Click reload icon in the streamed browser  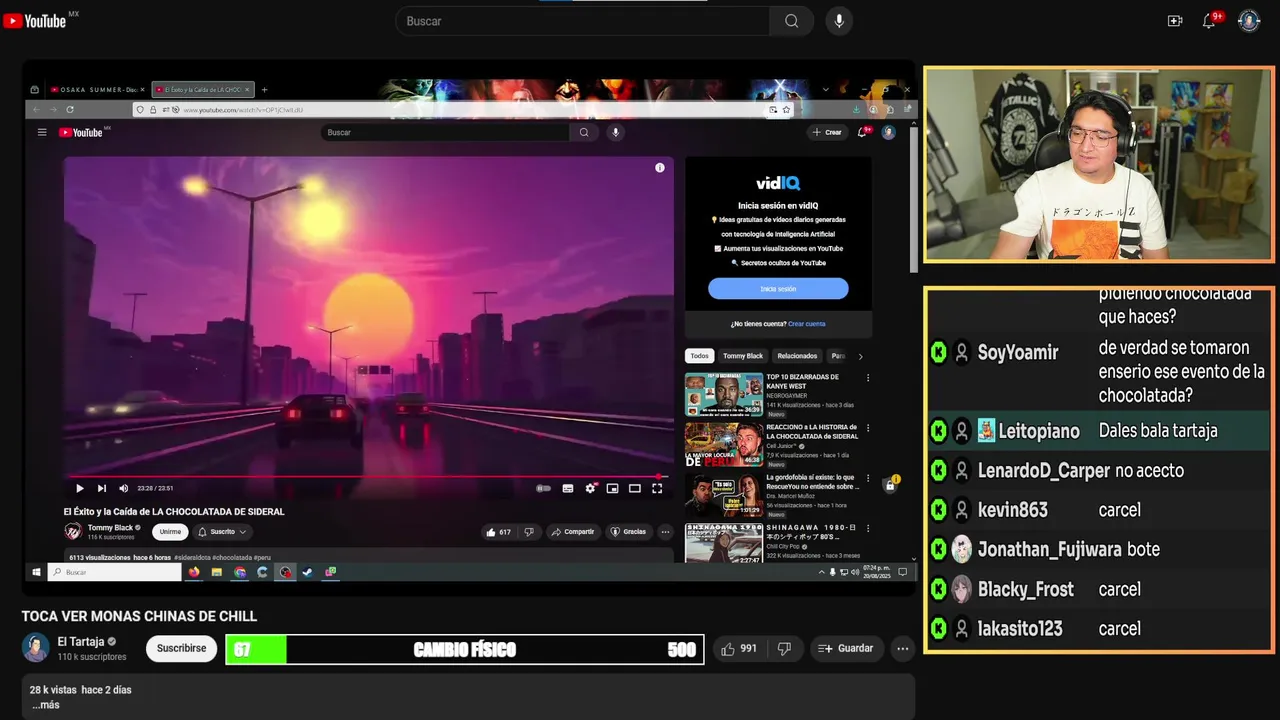click(x=70, y=109)
